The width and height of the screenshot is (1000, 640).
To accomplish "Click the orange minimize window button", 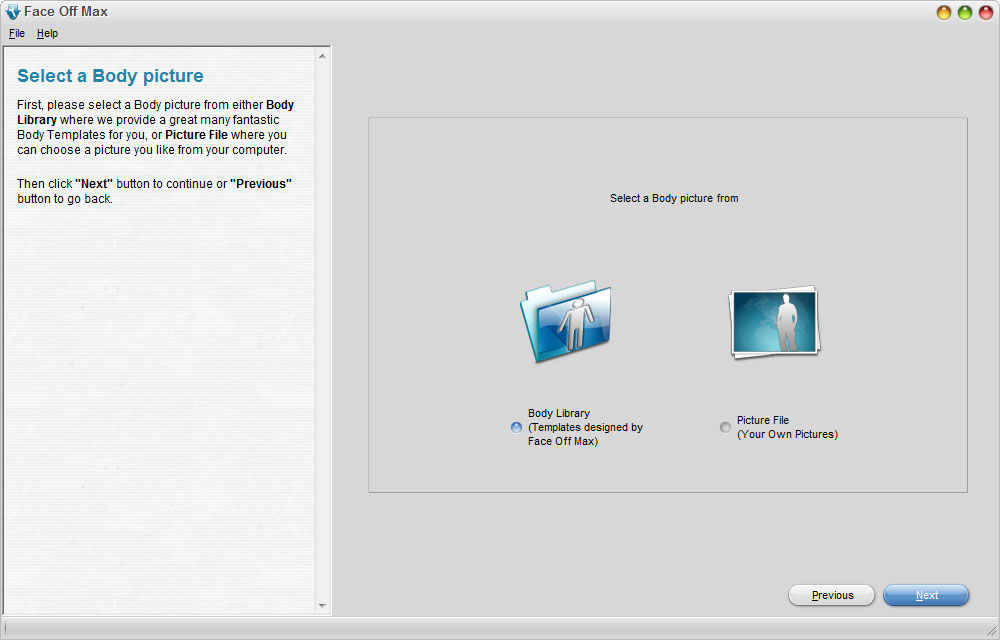I will point(944,12).
